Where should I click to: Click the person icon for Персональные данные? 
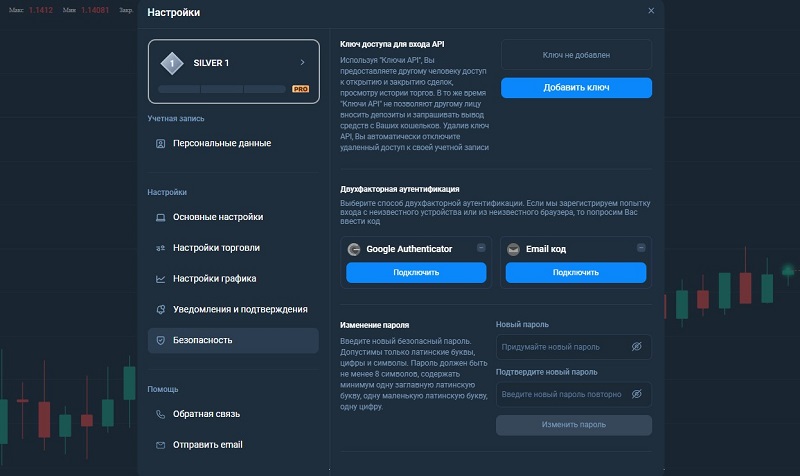coord(160,144)
